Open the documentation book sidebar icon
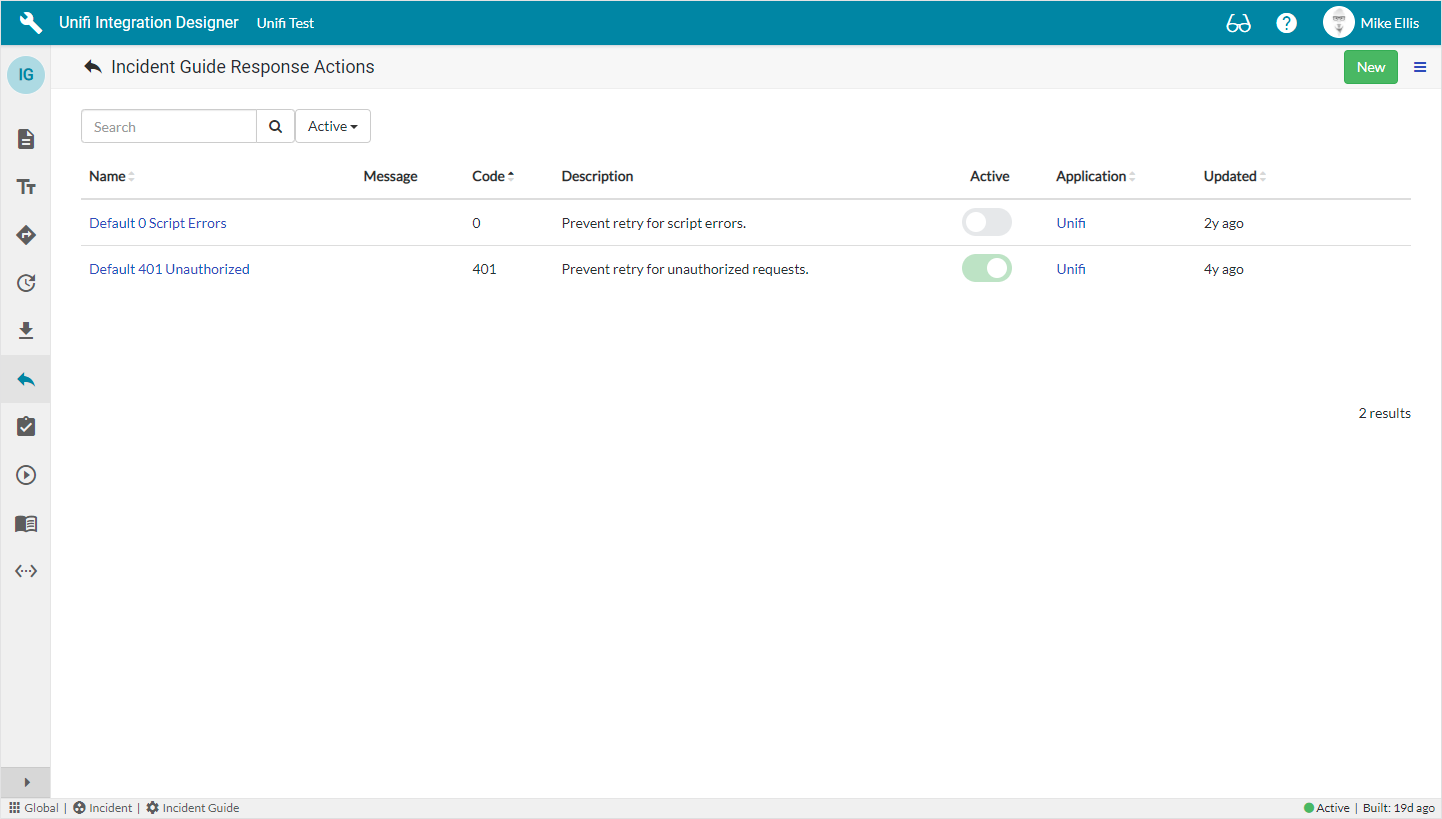Screen dimensions: 1442x819 click(x=25, y=523)
